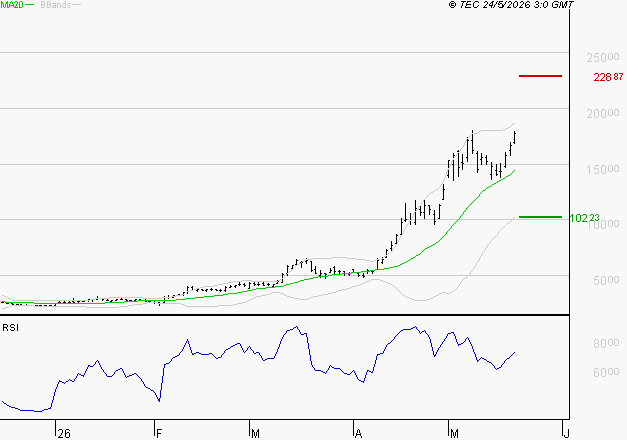Image resolution: width=627 pixels, height=440 pixels.
Task: Click the green support level line
Action: coord(540,217)
